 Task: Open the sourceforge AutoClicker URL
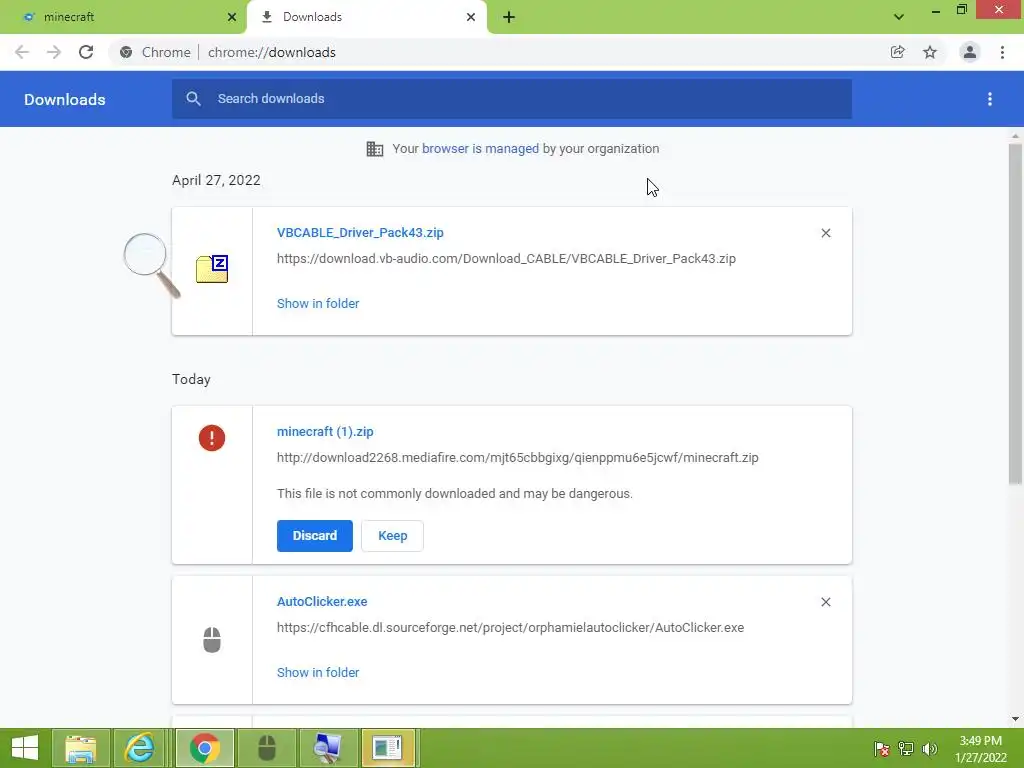click(510, 628)
